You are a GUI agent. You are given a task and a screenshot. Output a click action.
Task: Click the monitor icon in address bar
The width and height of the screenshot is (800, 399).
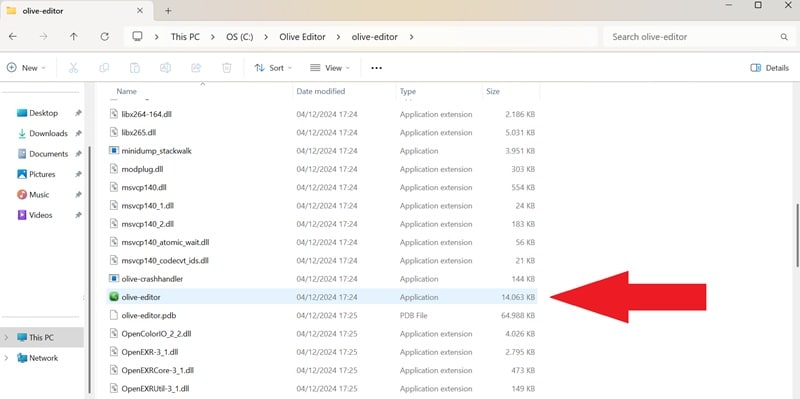pyautogui.click(x=137, y=36)
